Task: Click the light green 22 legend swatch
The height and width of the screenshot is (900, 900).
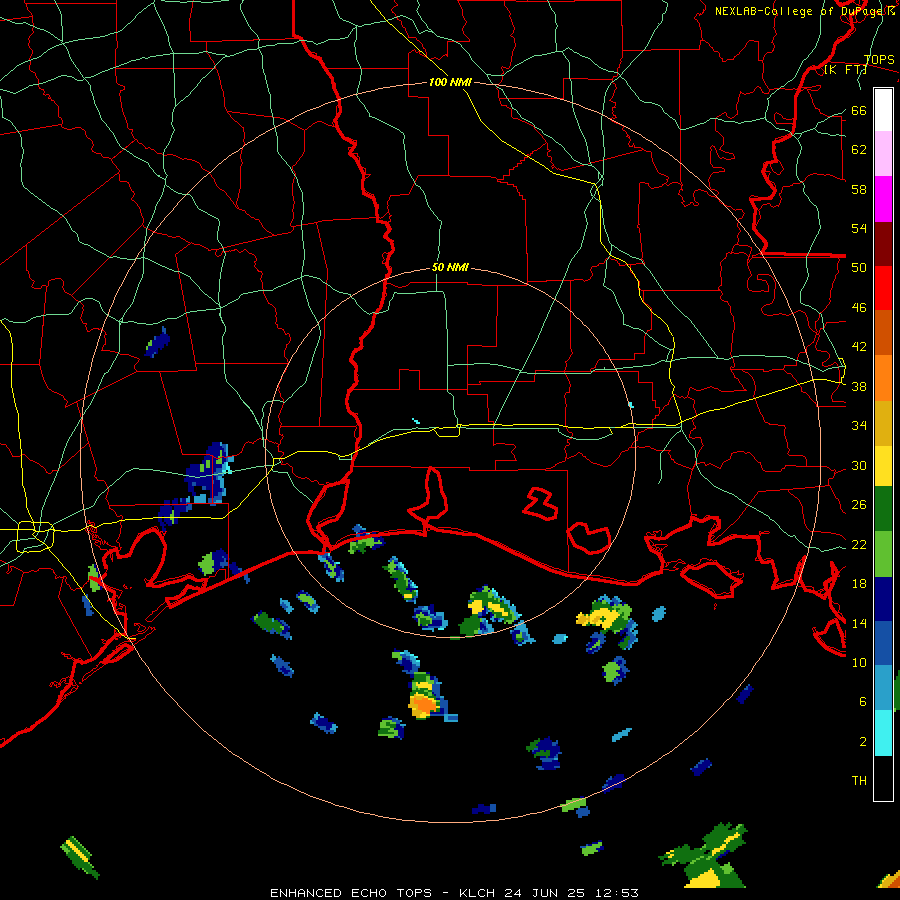Action: [883, 554]
